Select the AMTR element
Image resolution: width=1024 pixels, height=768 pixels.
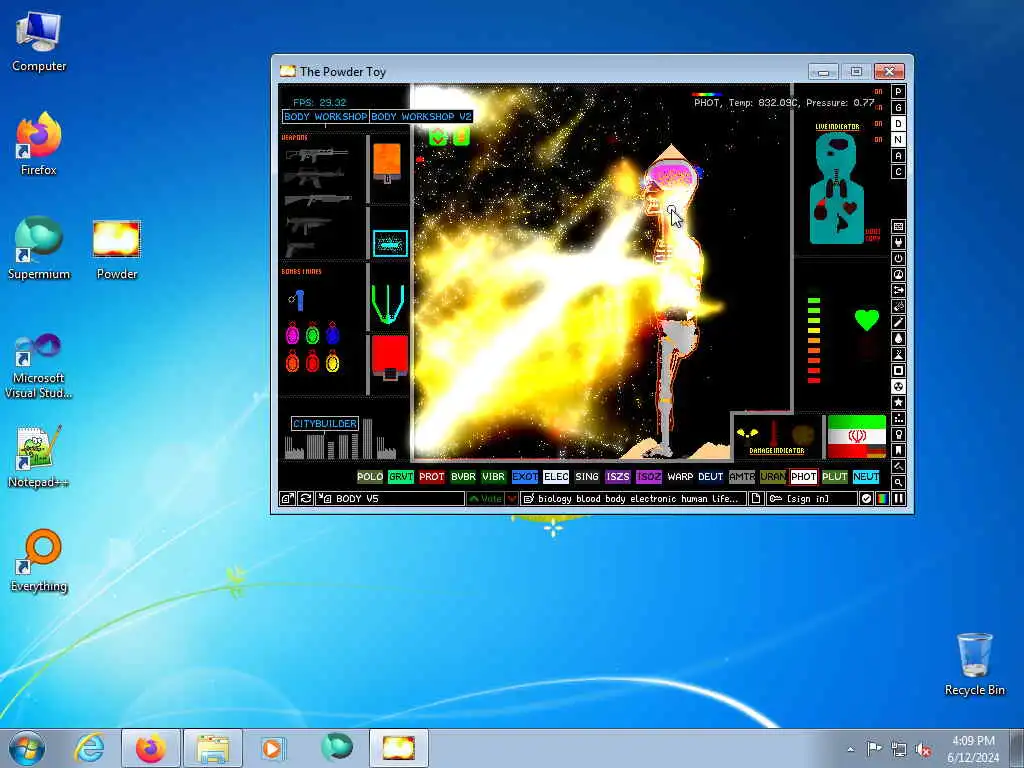[742, 477]
